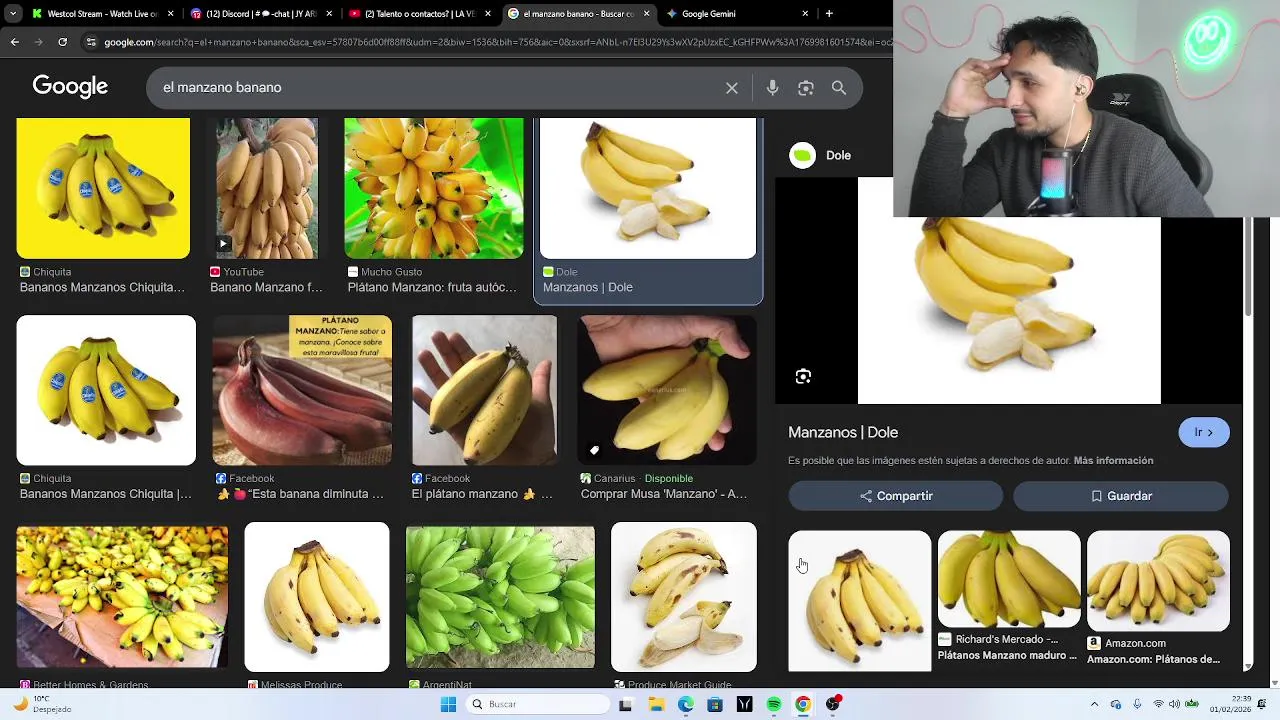Viewport: 1280px width, 720px height.
Task: Open the Melissas Produce banana thumbnail
Action: 317,597
